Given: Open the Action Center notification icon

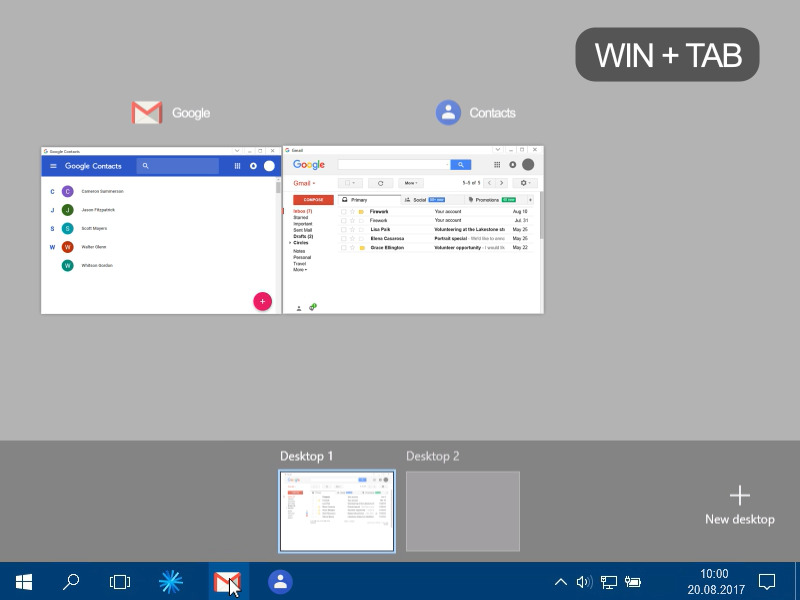Looking at the screenshot, I should [767, 582].
